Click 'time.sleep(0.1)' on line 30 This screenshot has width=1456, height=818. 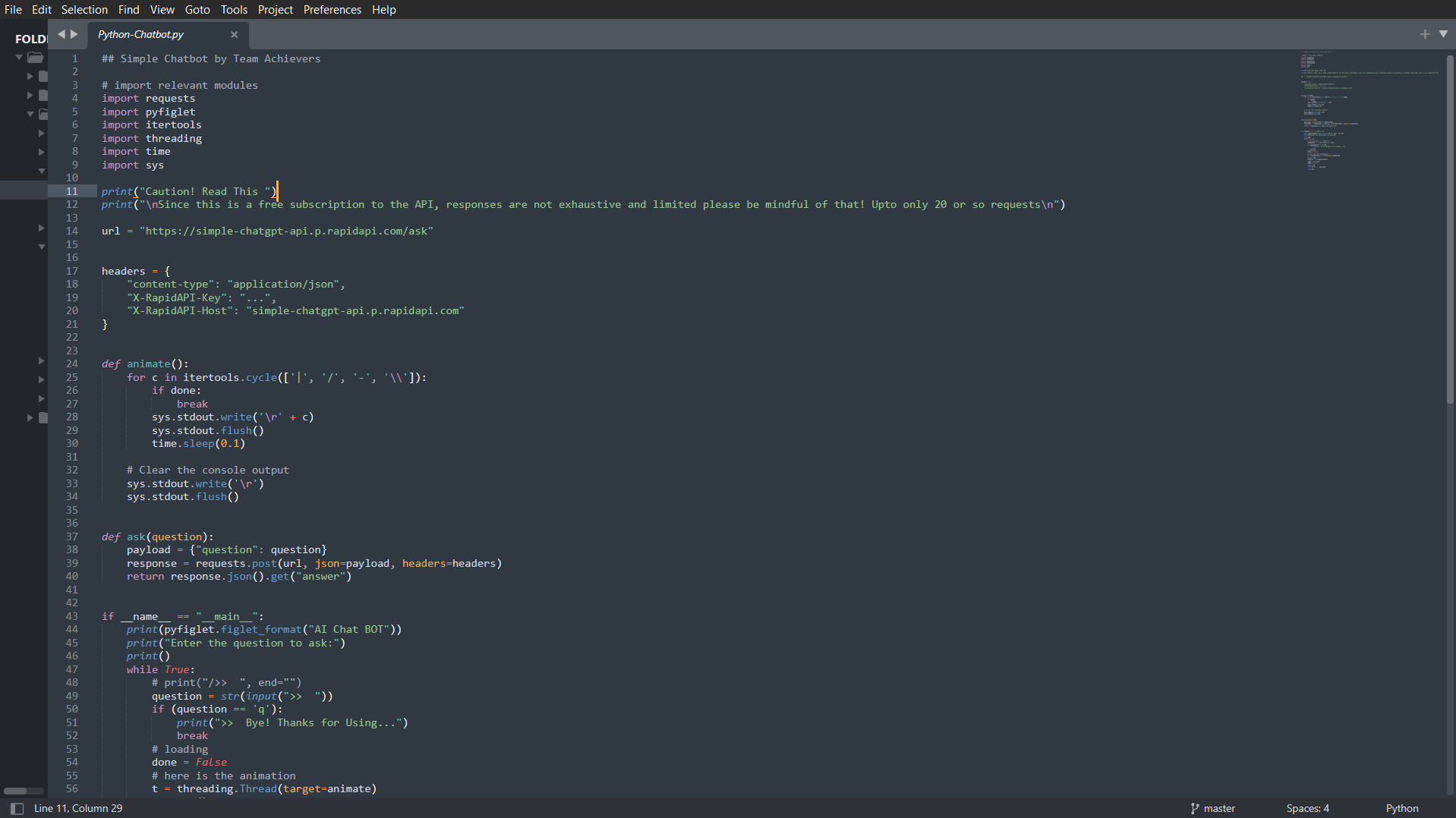pyautogui.click(x=199, y=443)
